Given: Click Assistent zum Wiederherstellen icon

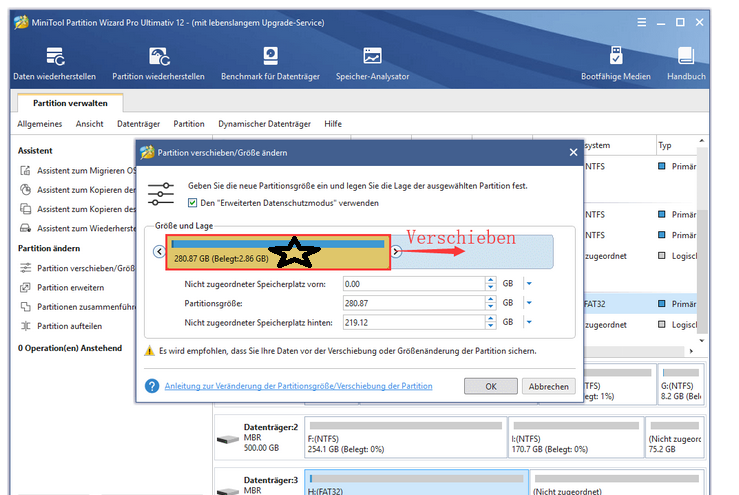Looking at the screenshot, I should coord(25,228).
